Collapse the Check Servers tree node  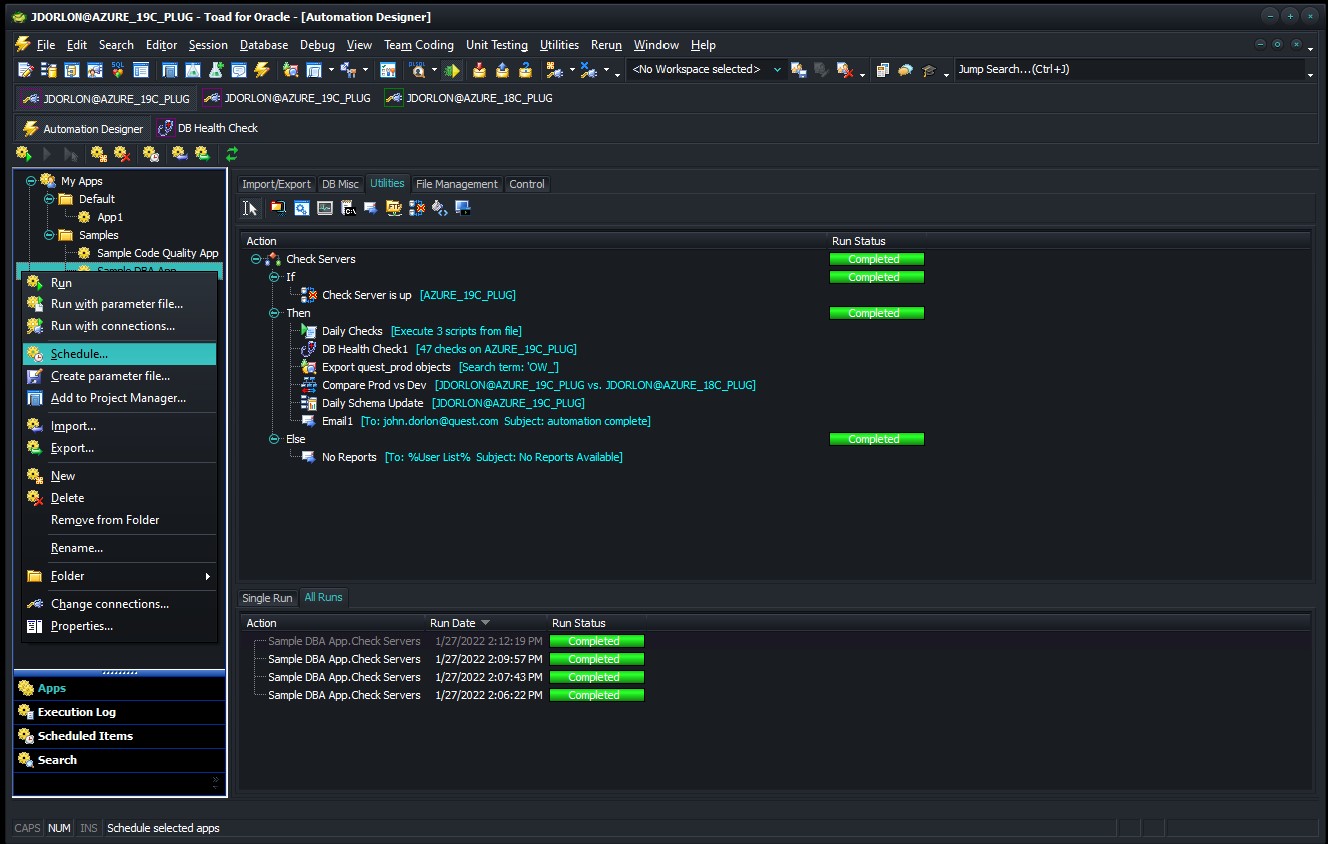[x=257, y=258]
